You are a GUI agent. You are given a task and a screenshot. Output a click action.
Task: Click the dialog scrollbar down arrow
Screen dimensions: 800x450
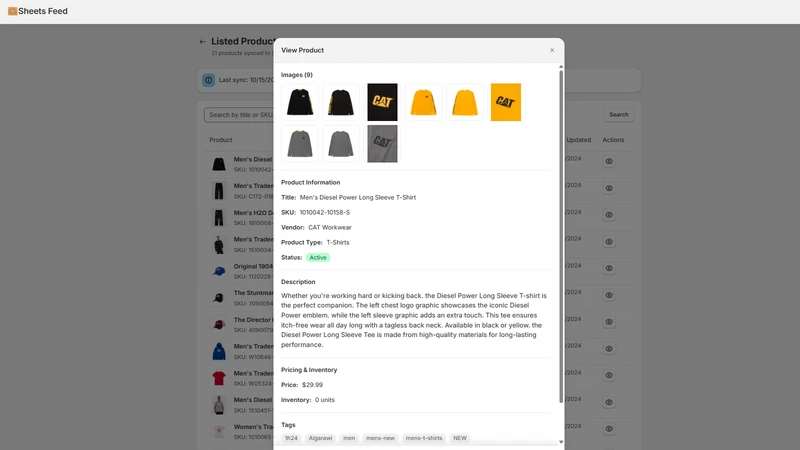tap(561, 442)
